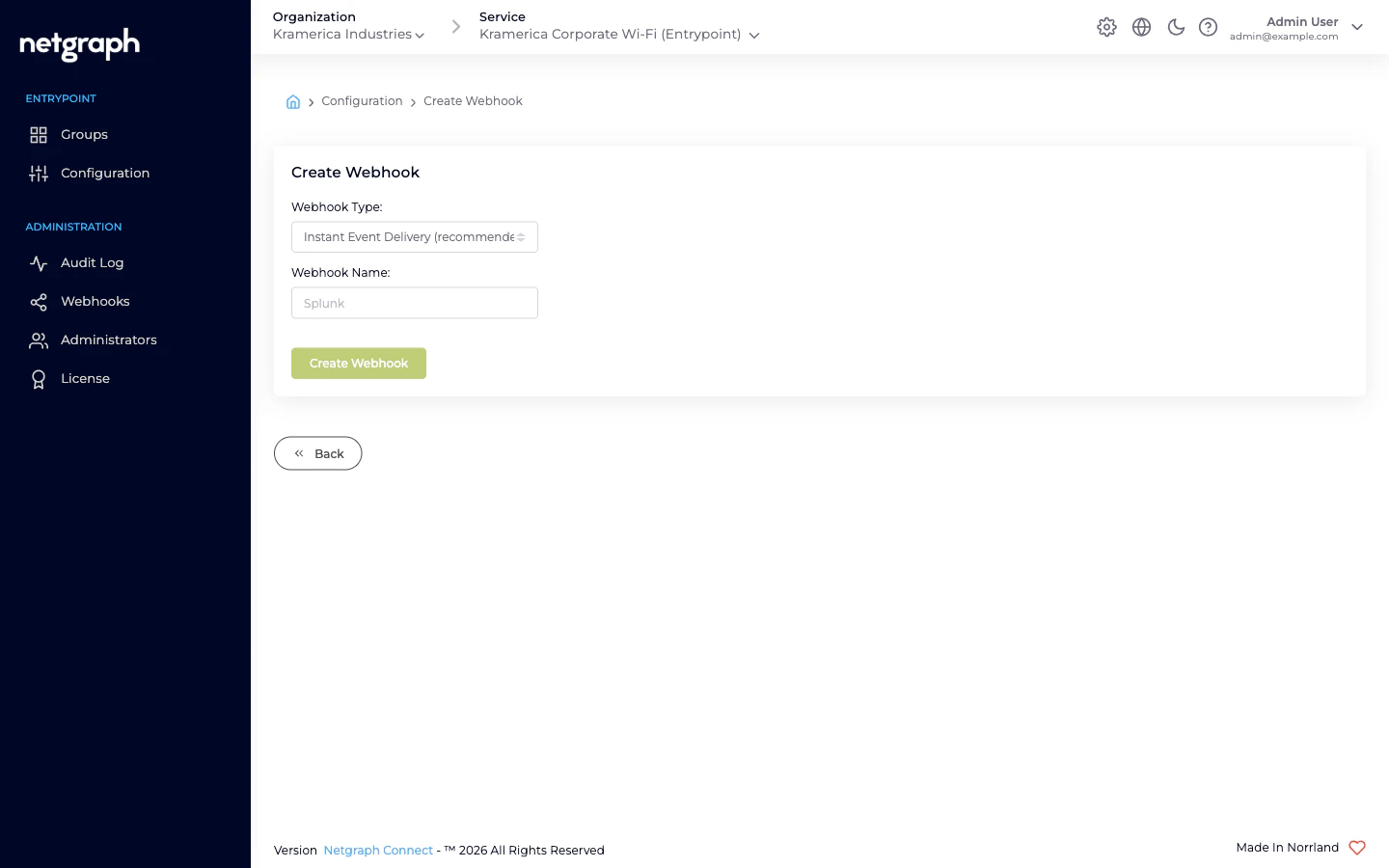Click the globe language icon

click(1141, 27)
